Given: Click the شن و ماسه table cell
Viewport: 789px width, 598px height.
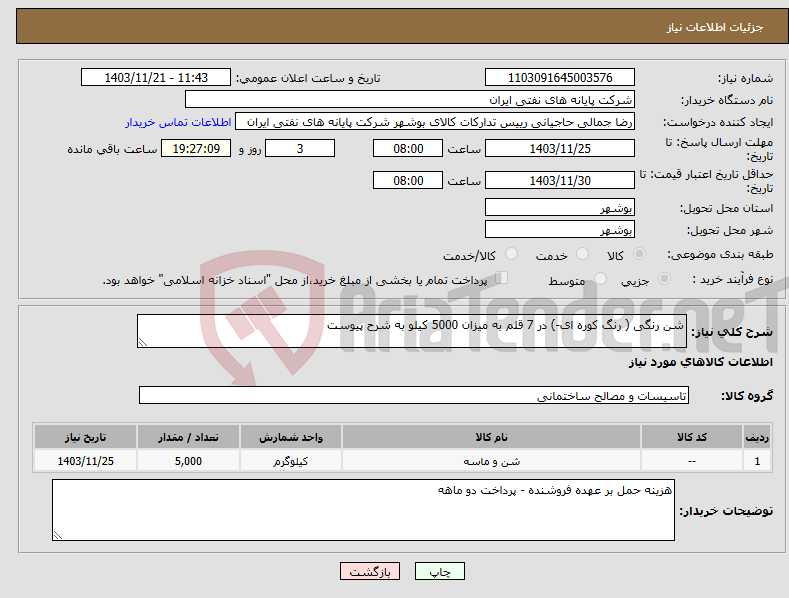Looking at the screenshot, I should 491,461.
